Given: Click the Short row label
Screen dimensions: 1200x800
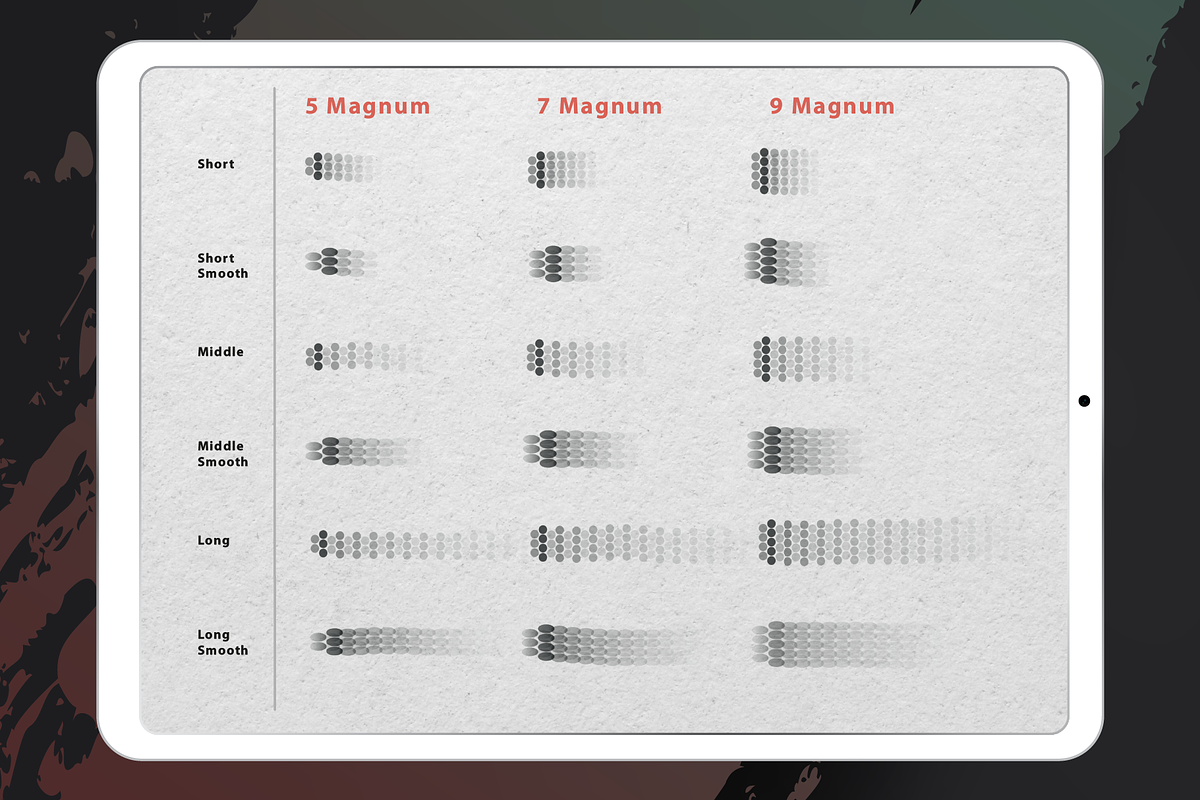Looking at the screenshot, I should point(216,164).
